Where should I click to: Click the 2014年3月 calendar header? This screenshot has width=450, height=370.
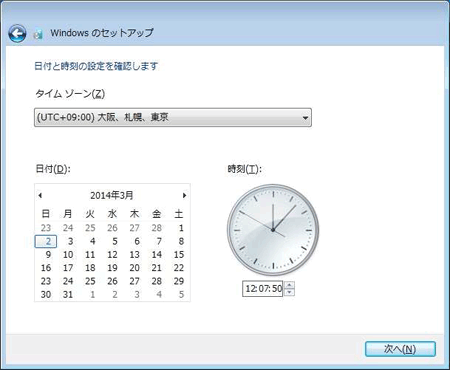pyautogui.click(x=112, y=195)
